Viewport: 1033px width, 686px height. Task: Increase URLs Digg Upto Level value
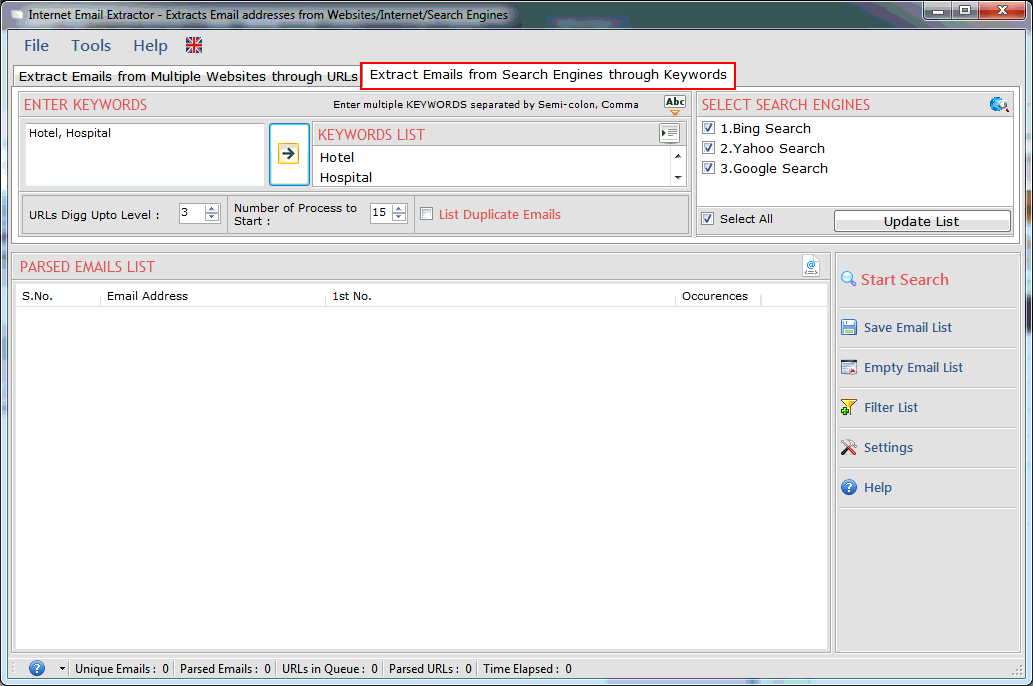click(211, 209)
